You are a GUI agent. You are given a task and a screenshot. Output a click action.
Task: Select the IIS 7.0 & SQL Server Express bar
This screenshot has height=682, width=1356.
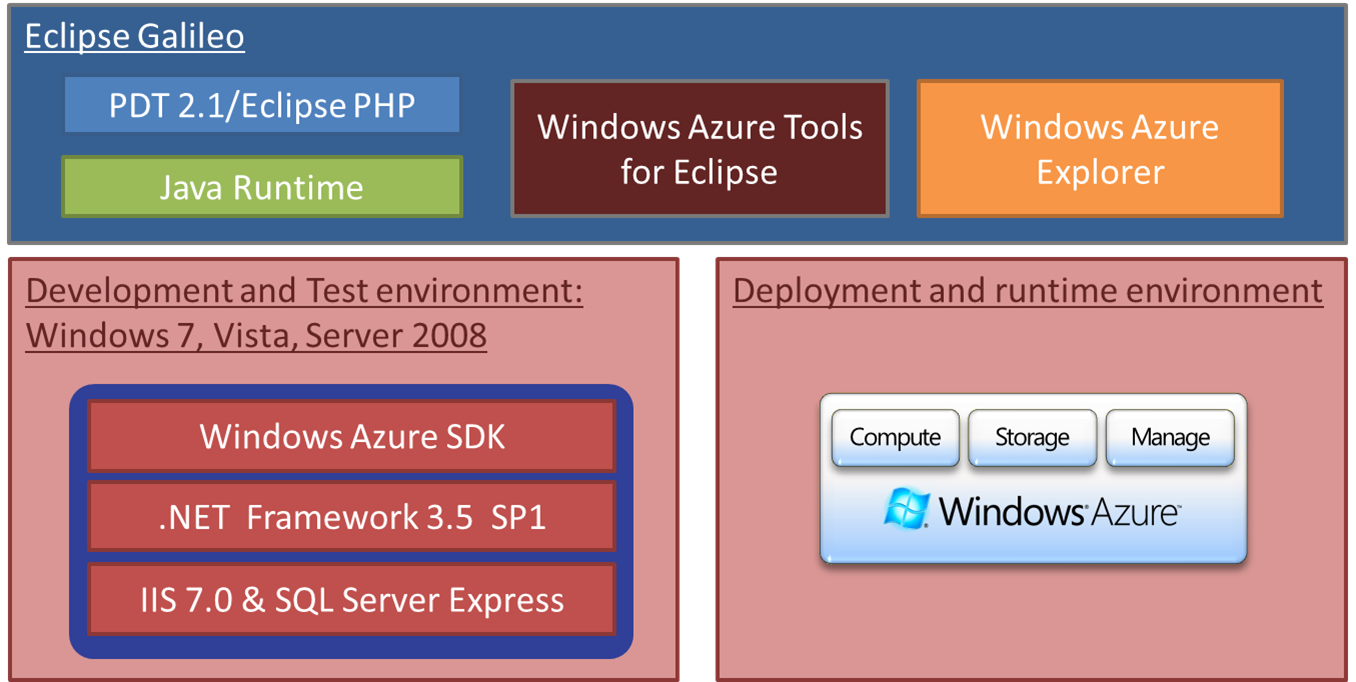(352, 600)
